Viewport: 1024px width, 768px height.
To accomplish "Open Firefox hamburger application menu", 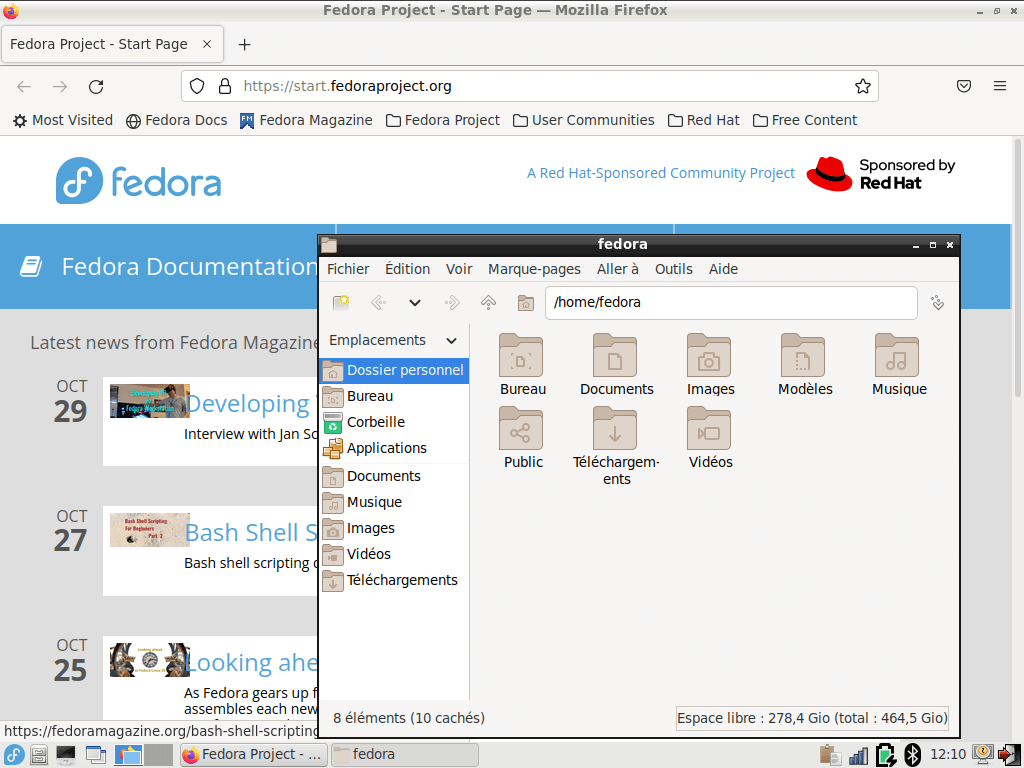I will [x=1000, y=86].
